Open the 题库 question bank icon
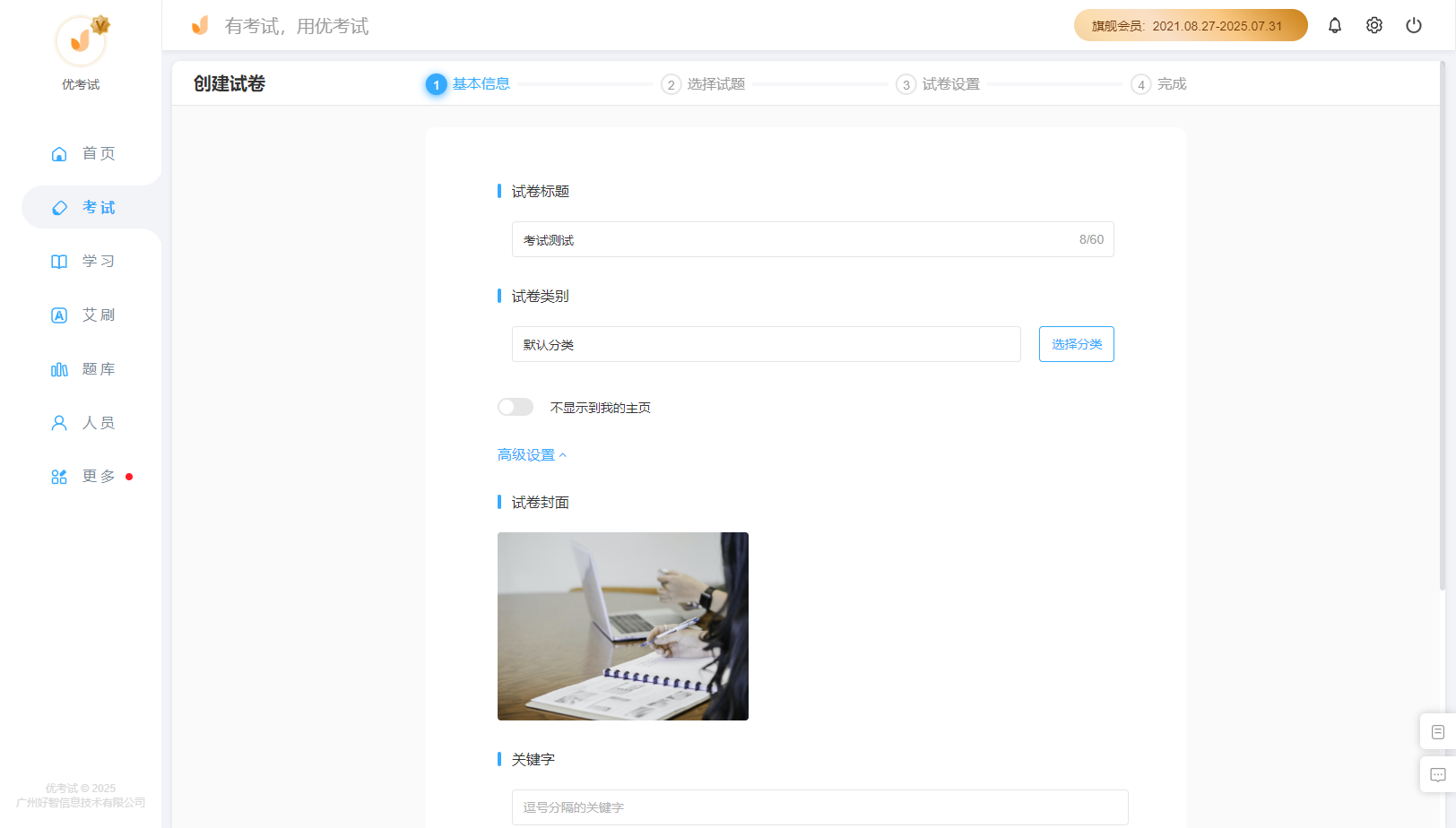The image size is (1456, 828). (59, 369)
